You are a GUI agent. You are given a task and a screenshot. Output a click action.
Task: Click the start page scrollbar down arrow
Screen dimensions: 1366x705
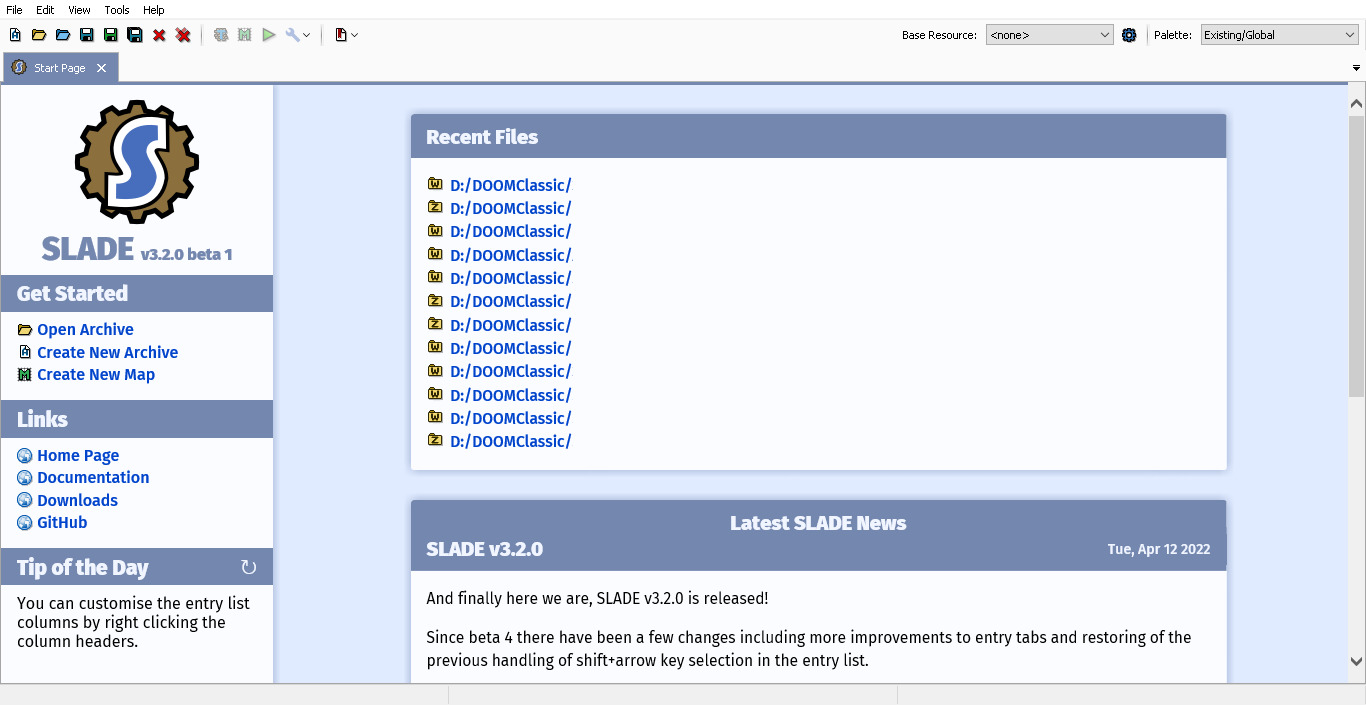[1357, 661]
